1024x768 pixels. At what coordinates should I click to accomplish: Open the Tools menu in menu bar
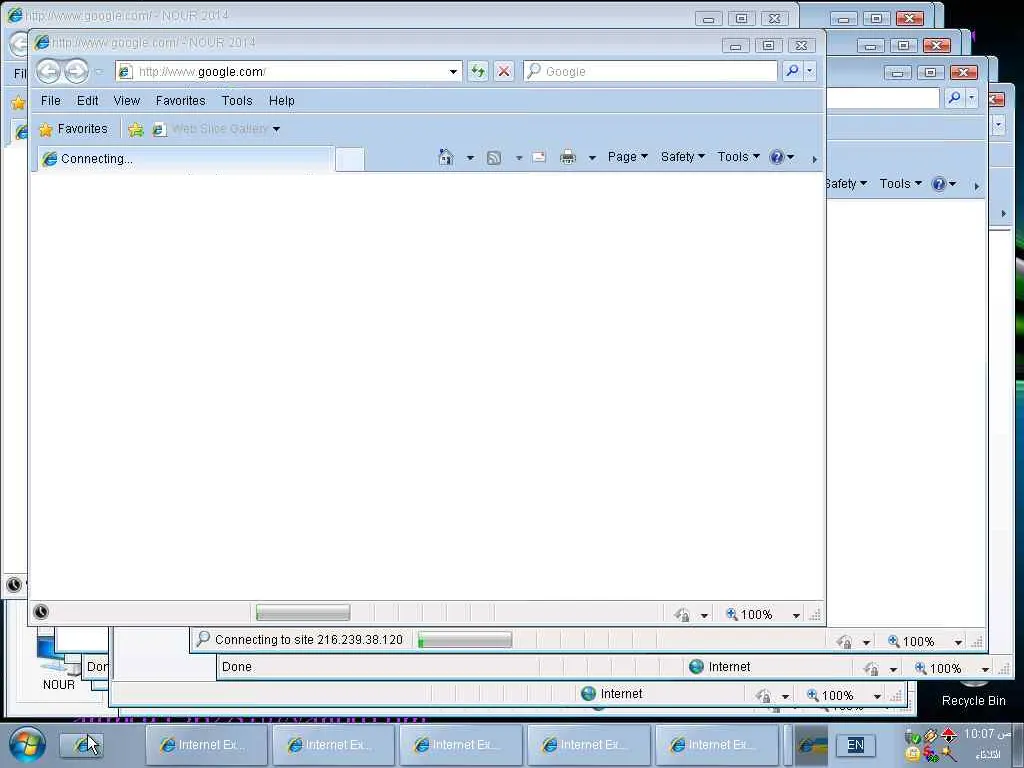pos(236,101)
